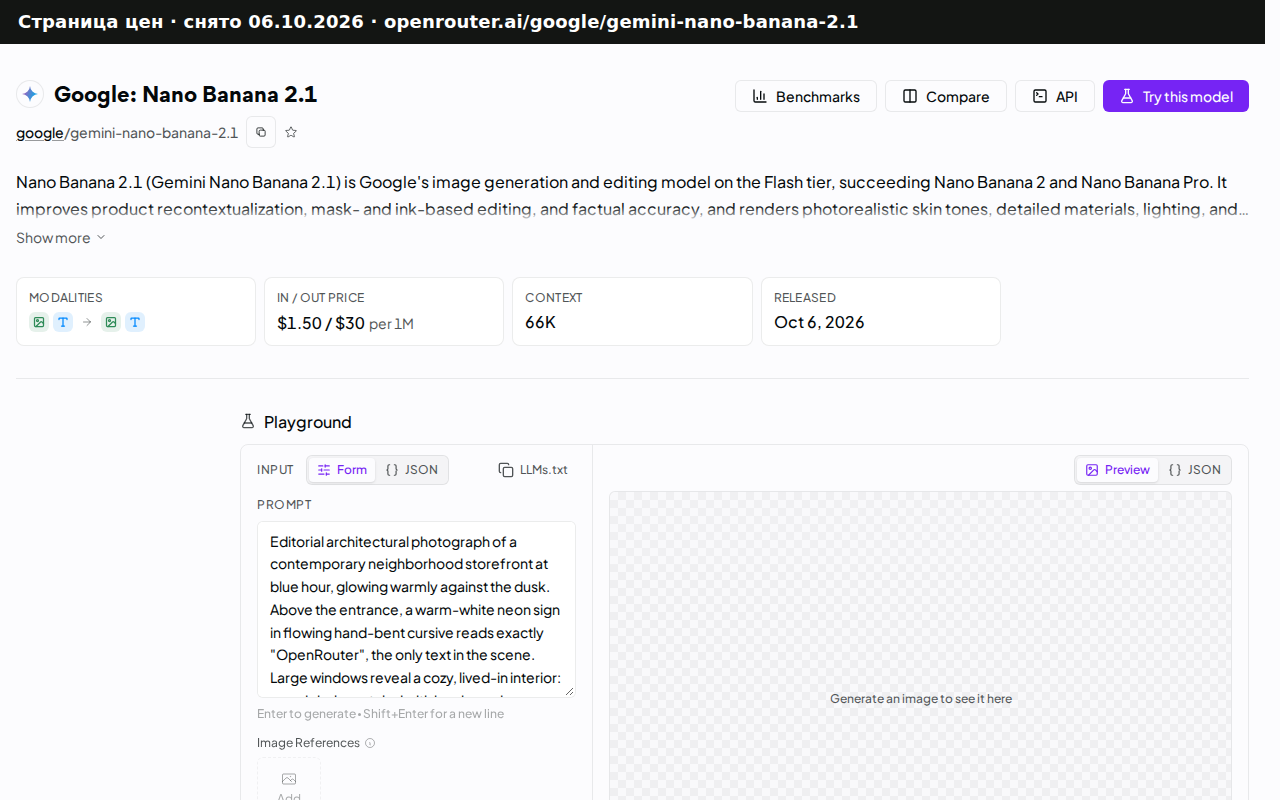Click the Gemini sparkle model logo

click(x=30, y=95)
